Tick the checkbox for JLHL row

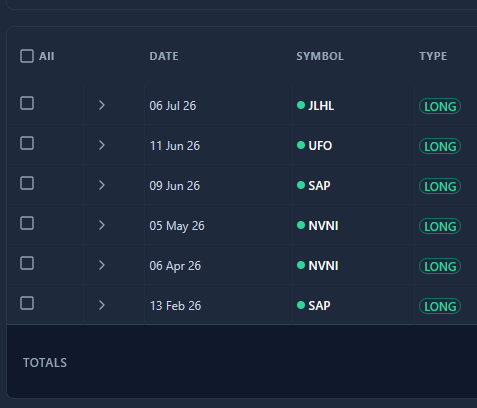click(x=27, y=103)
